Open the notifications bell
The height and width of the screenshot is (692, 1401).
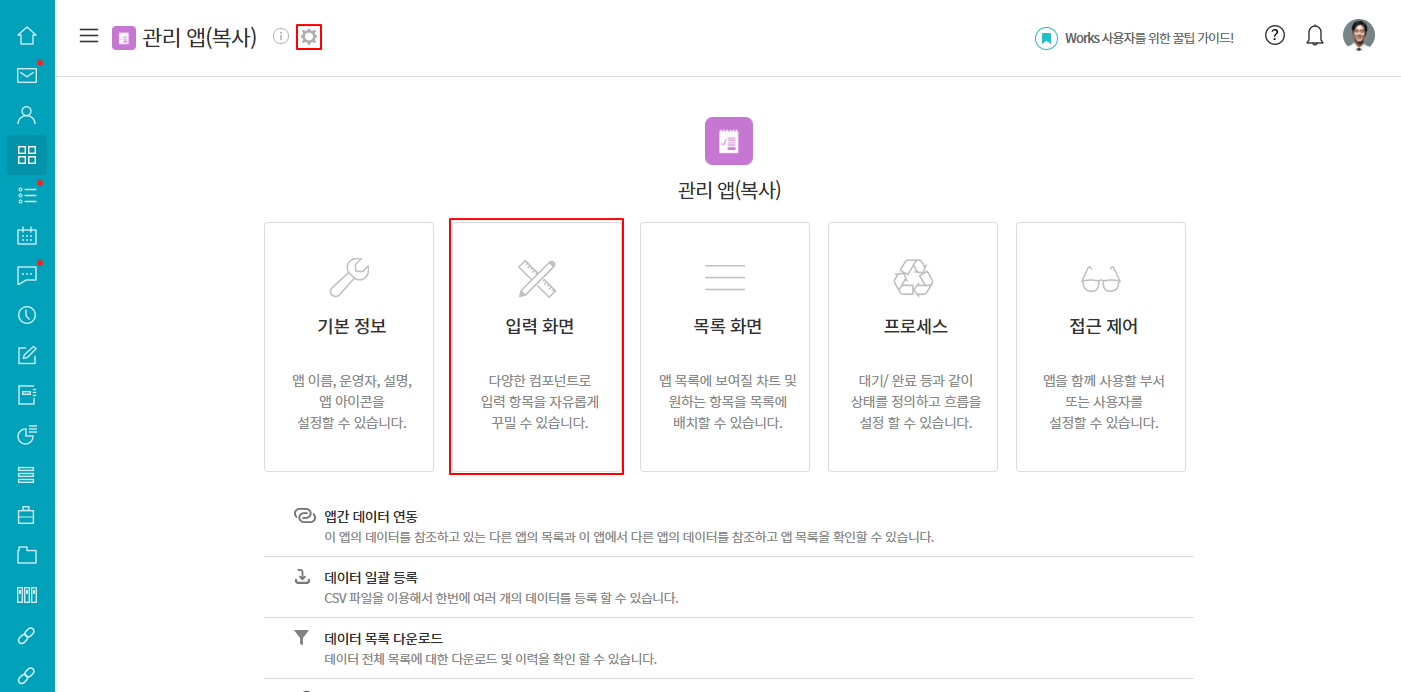click(x=1315, y=36)
